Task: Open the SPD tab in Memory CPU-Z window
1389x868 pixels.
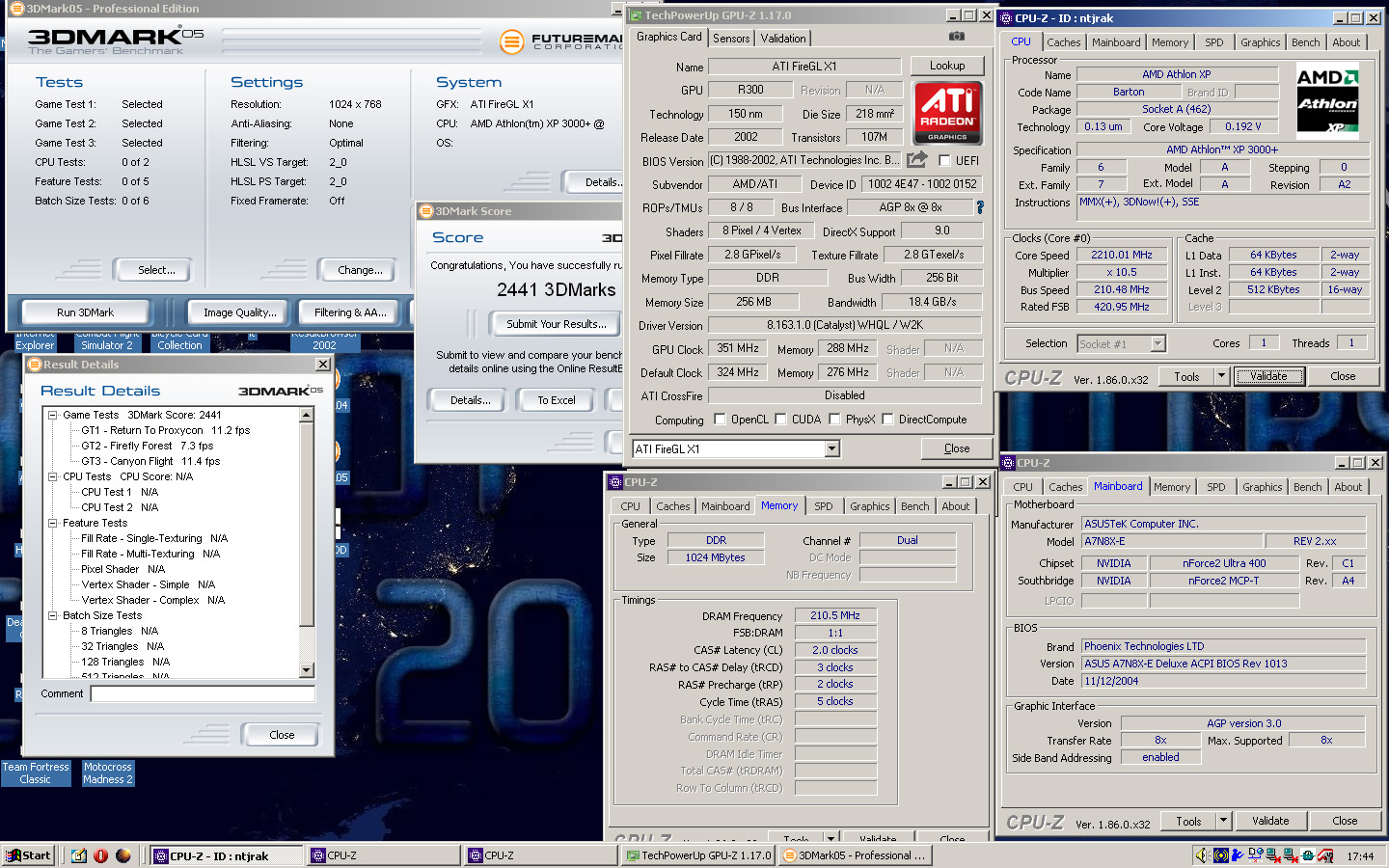Action: pyautogui.click(x=823, y=506)
